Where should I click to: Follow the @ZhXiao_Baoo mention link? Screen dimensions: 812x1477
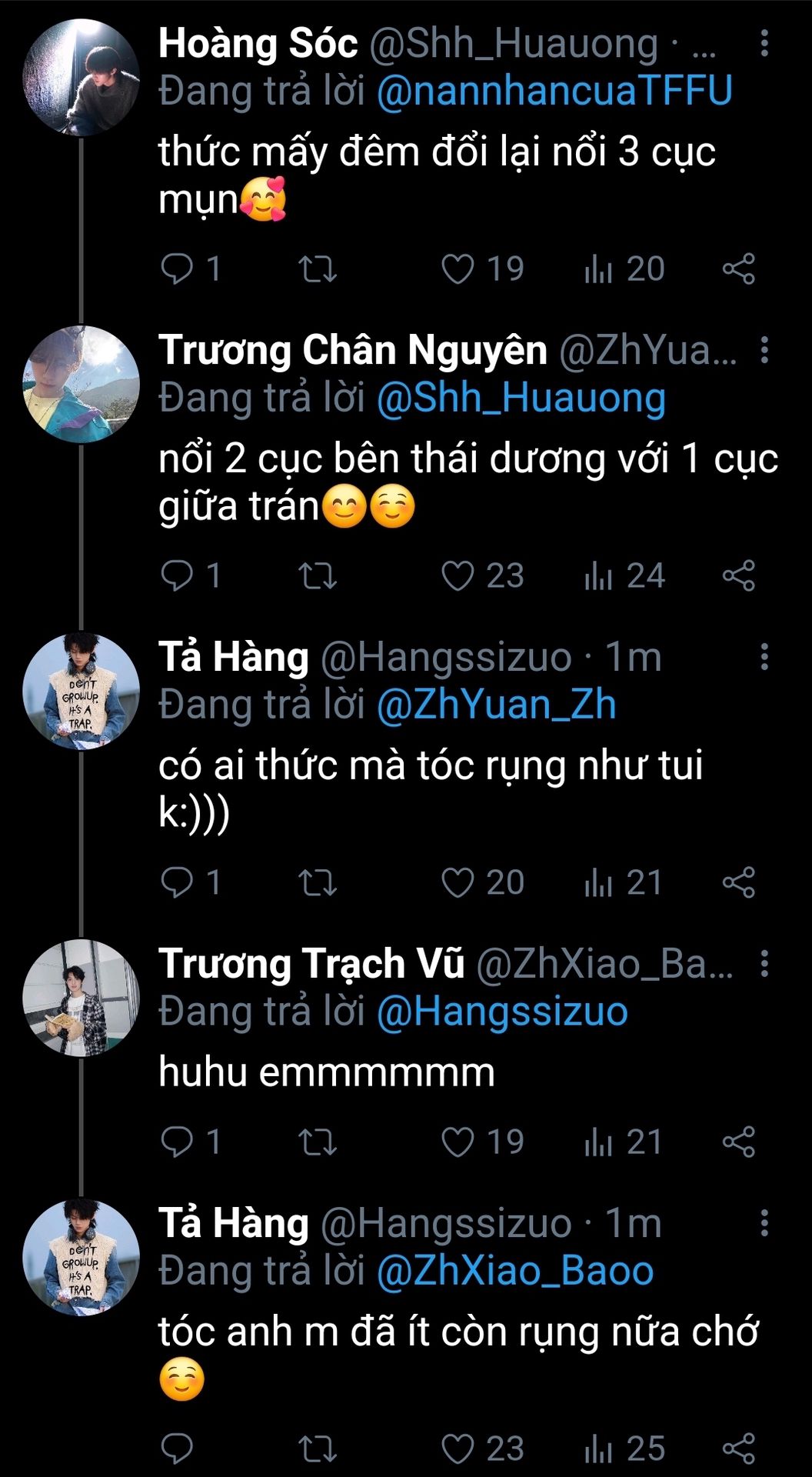coord(514,1272)
